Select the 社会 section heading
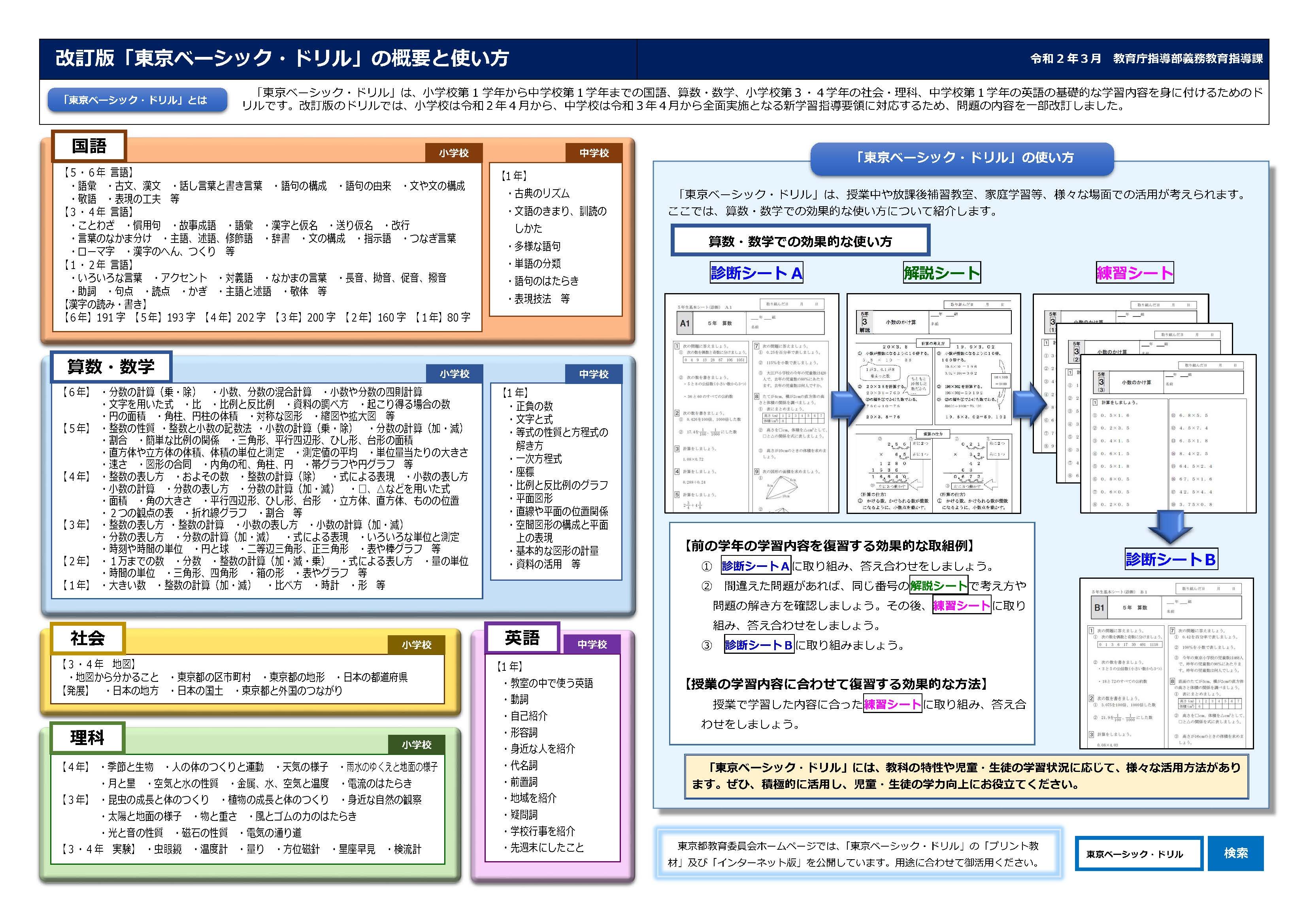 tap(88, 638)
